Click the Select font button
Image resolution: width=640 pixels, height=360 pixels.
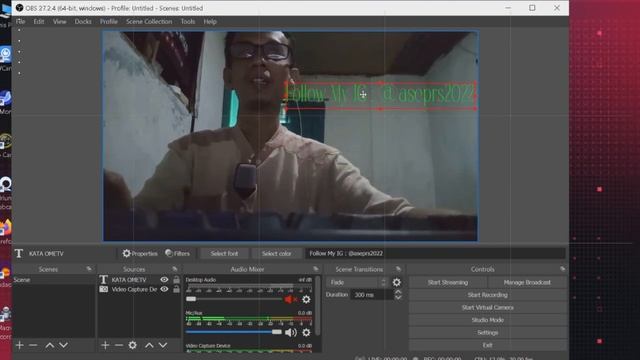(x=224, y=253)
